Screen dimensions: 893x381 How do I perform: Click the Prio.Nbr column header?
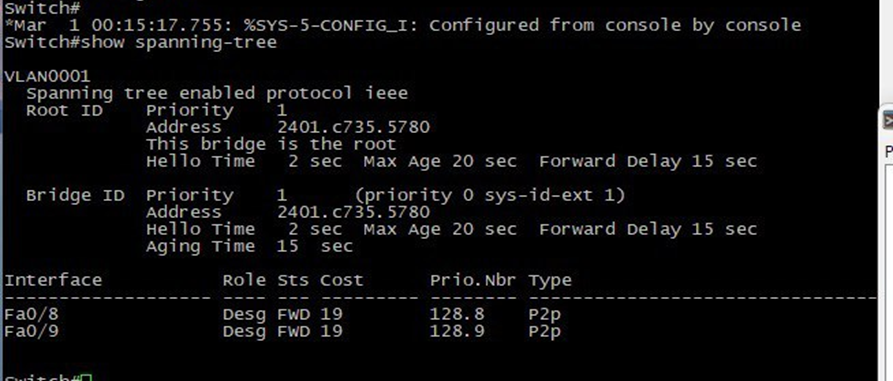point(473,280)
